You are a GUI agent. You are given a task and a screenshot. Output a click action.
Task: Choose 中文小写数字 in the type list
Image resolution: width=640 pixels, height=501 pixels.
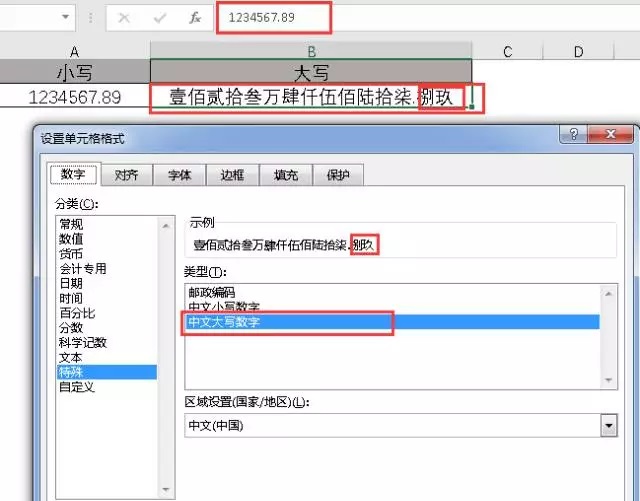(x=224, y=307)
